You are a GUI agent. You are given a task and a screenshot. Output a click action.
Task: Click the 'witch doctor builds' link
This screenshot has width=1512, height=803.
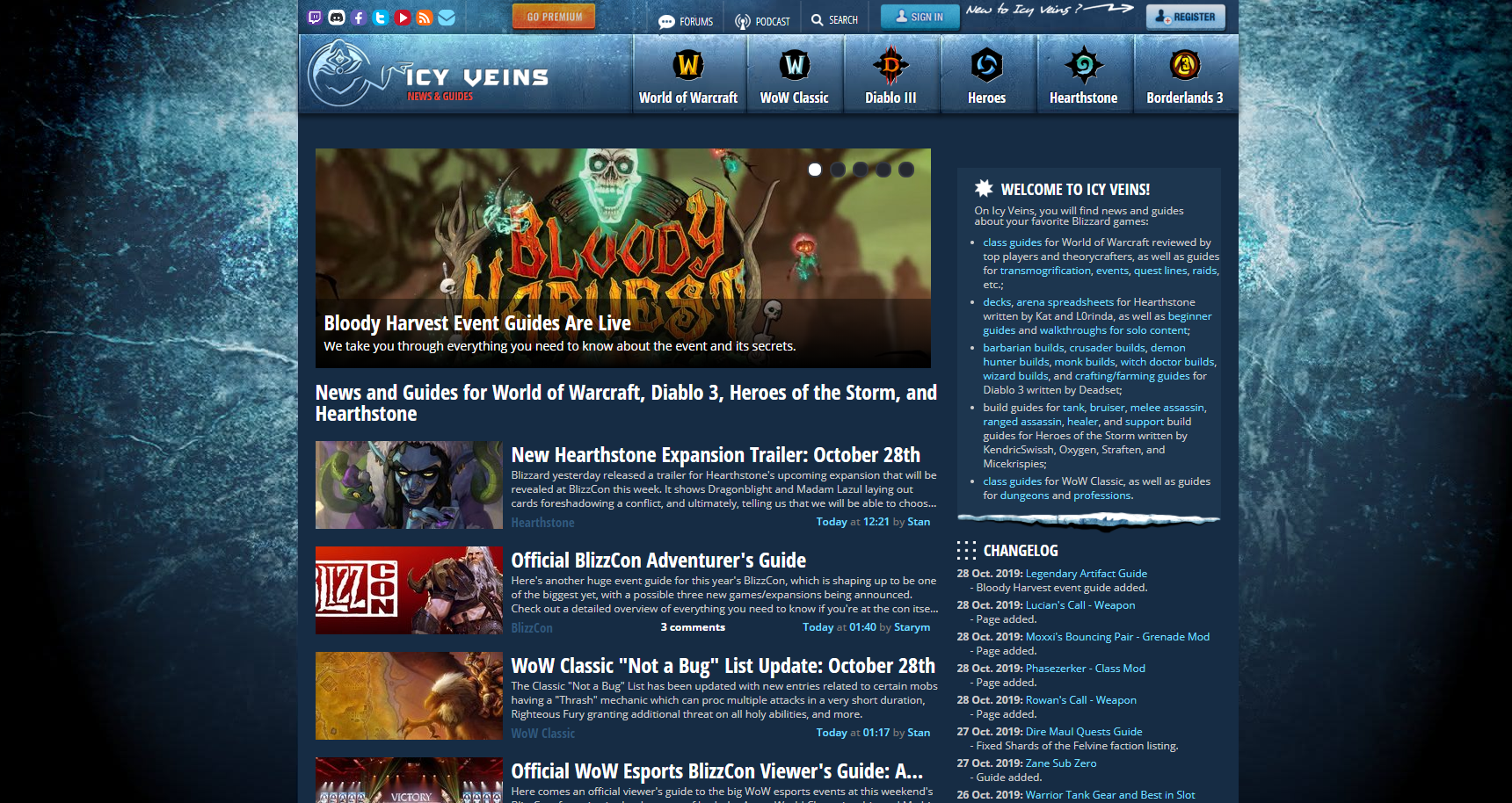[x=1167, y=362]
